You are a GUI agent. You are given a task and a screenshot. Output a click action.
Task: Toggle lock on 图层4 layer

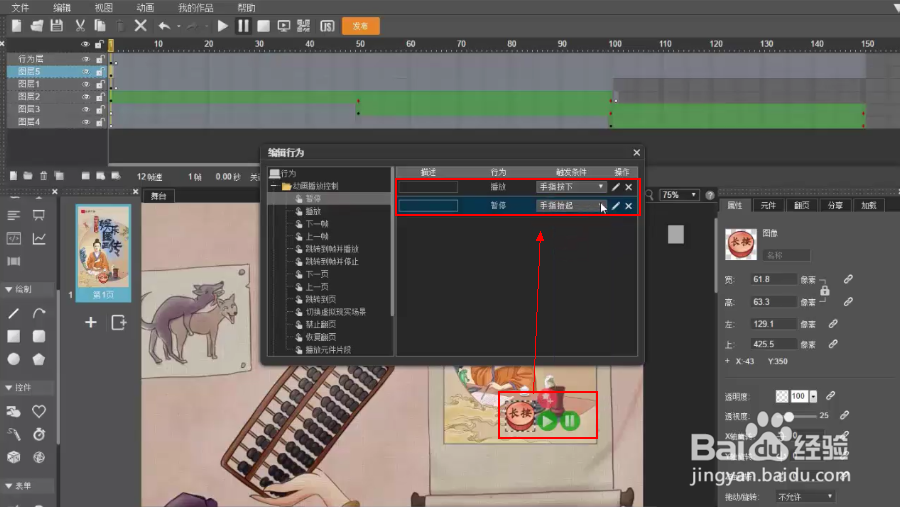[100, 122]
